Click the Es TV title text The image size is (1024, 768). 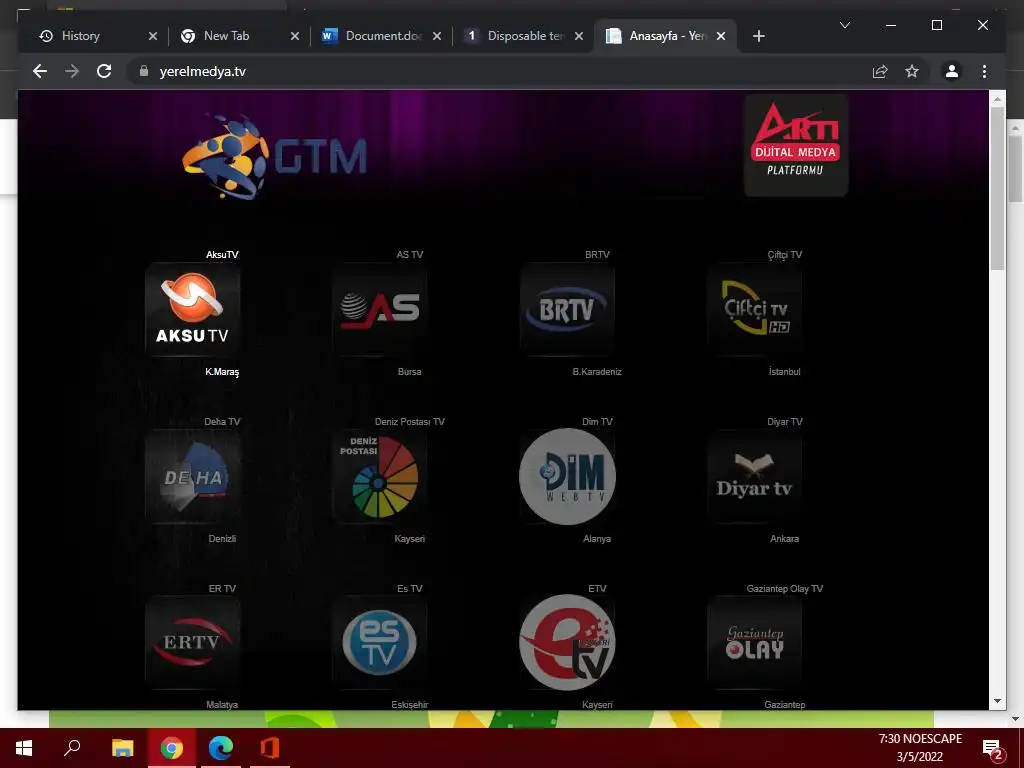[409, 588]
